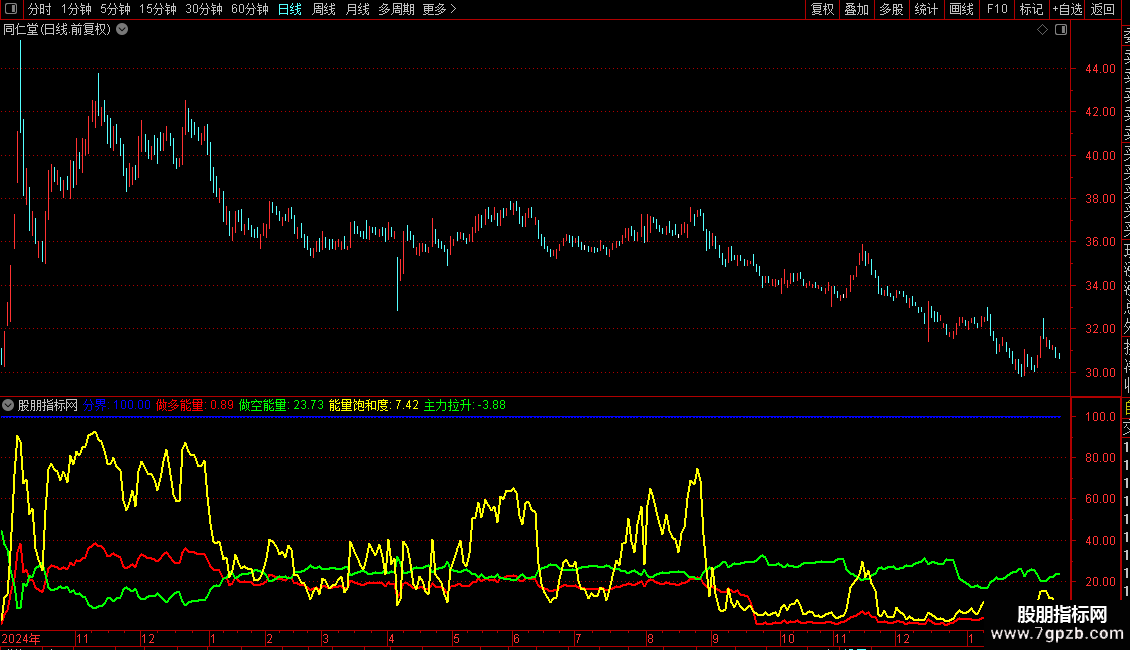Open the 叠加 overlay tool

pyautogui.click(x=856, y=10)
